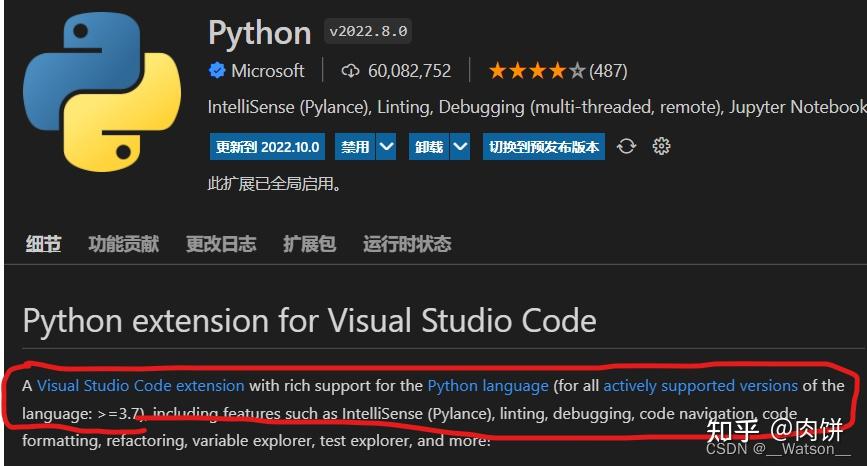Click the Python extension for Visual Studio Code heading

[310, 321]
